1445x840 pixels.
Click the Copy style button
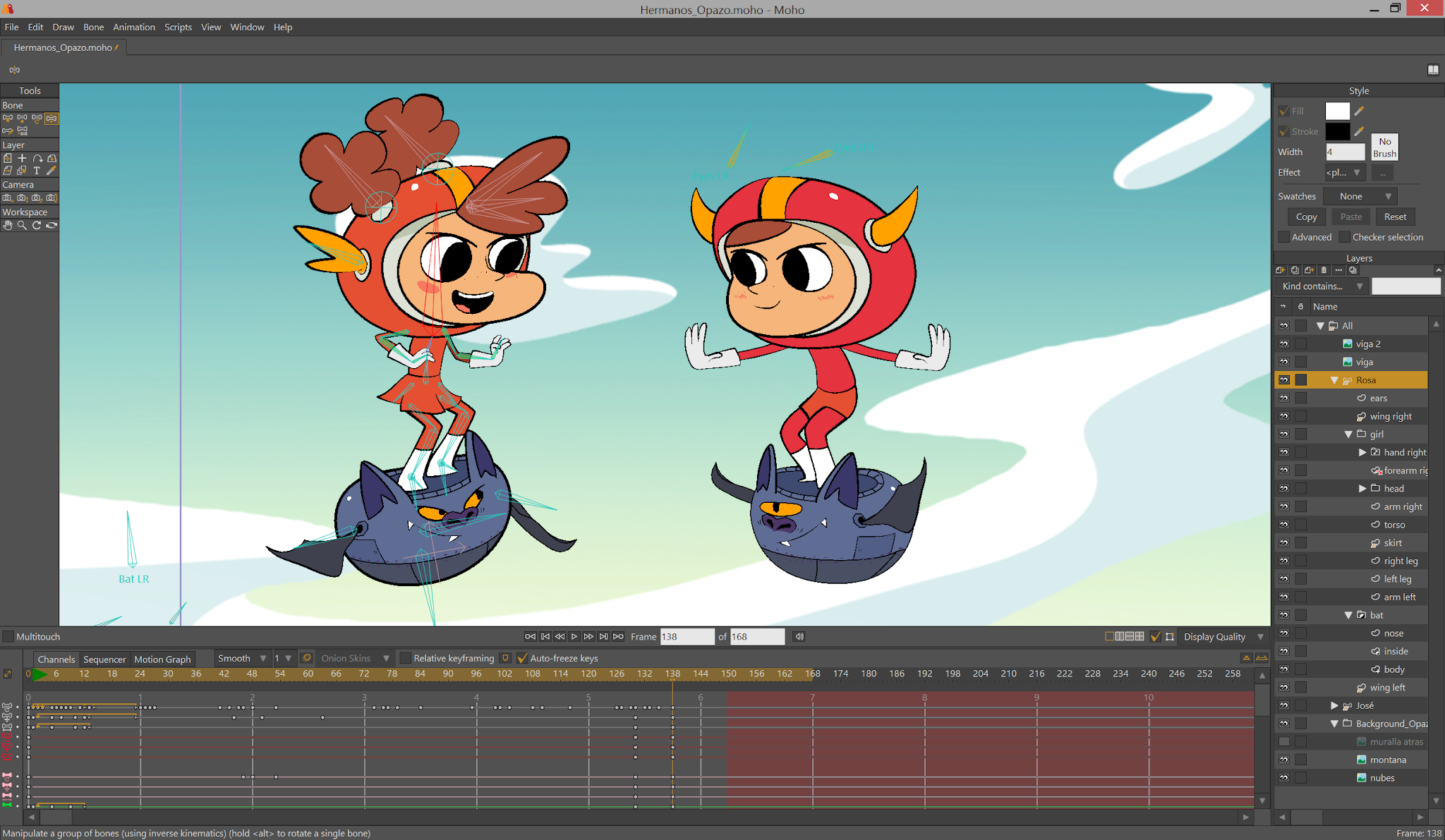tap(1306, 217)
